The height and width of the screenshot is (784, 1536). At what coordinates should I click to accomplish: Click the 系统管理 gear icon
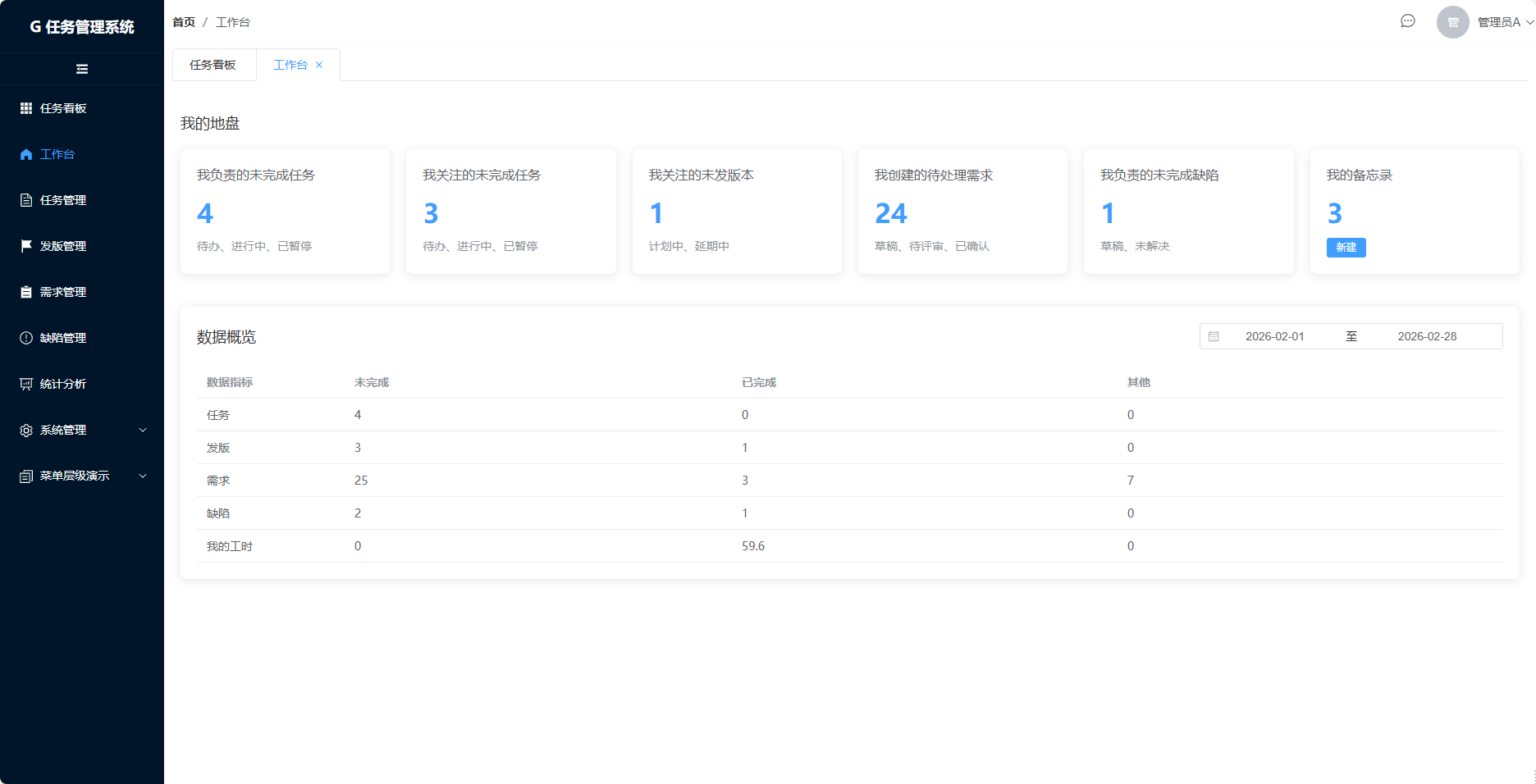point(26,430)
